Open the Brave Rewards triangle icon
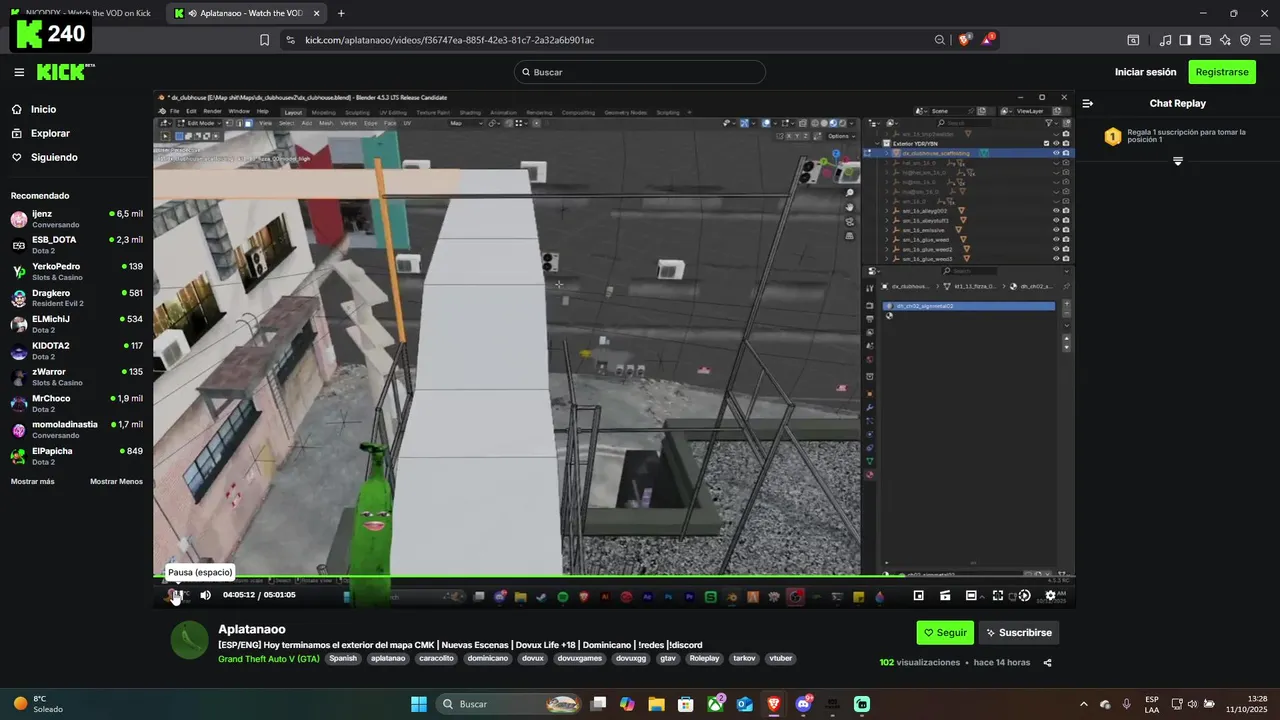Screen dimensions: 1280x720 (989, 40)
